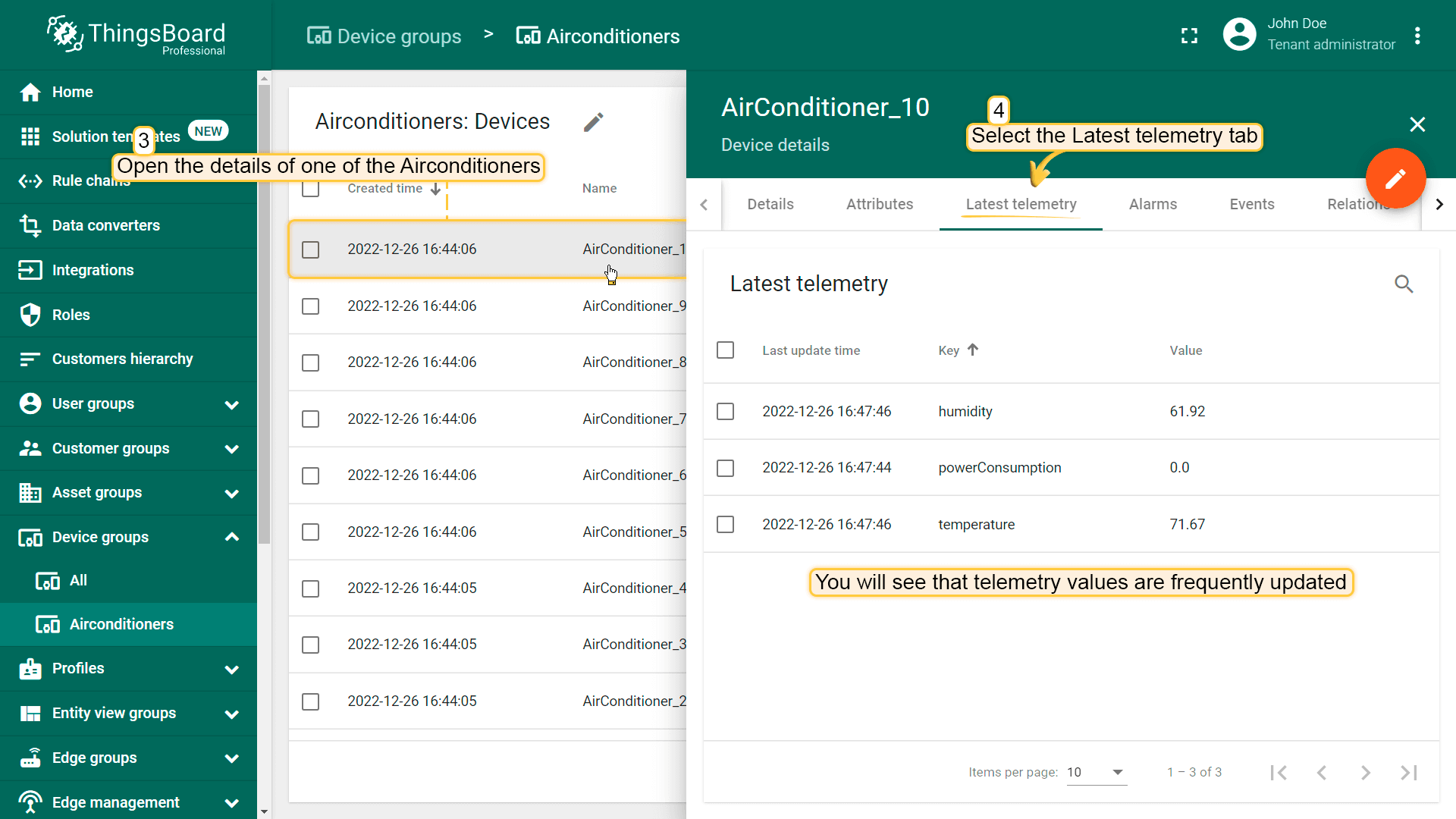Click the Customer groups icon
Viewport: 1456px width, 819px height.
30,448
